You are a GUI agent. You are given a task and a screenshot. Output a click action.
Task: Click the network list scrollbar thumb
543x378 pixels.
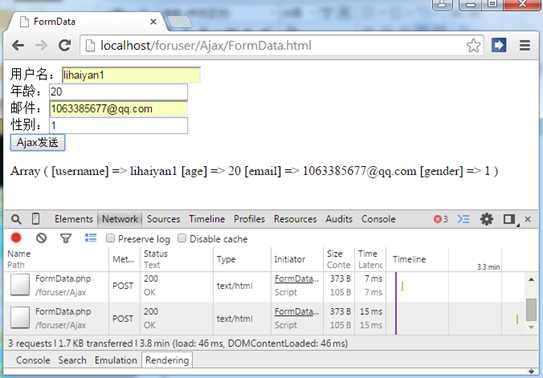click(x=531, y=310)
